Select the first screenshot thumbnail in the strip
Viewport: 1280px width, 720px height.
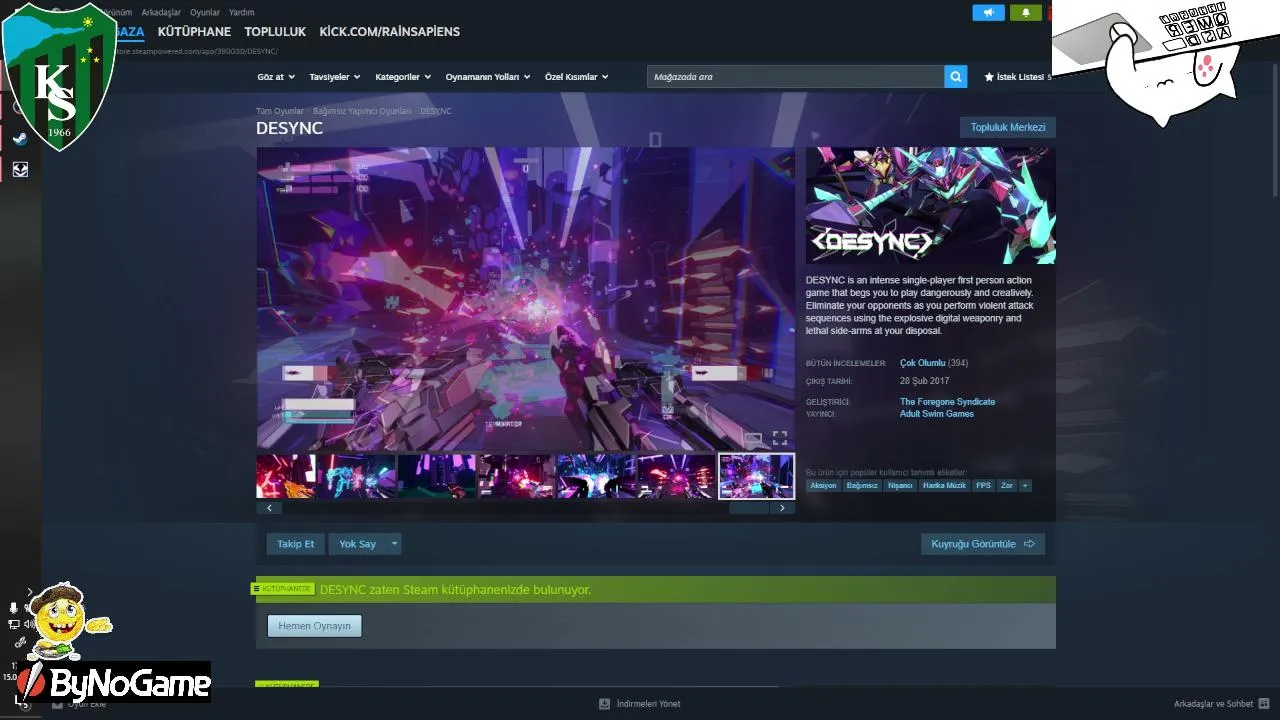[286, 476]
